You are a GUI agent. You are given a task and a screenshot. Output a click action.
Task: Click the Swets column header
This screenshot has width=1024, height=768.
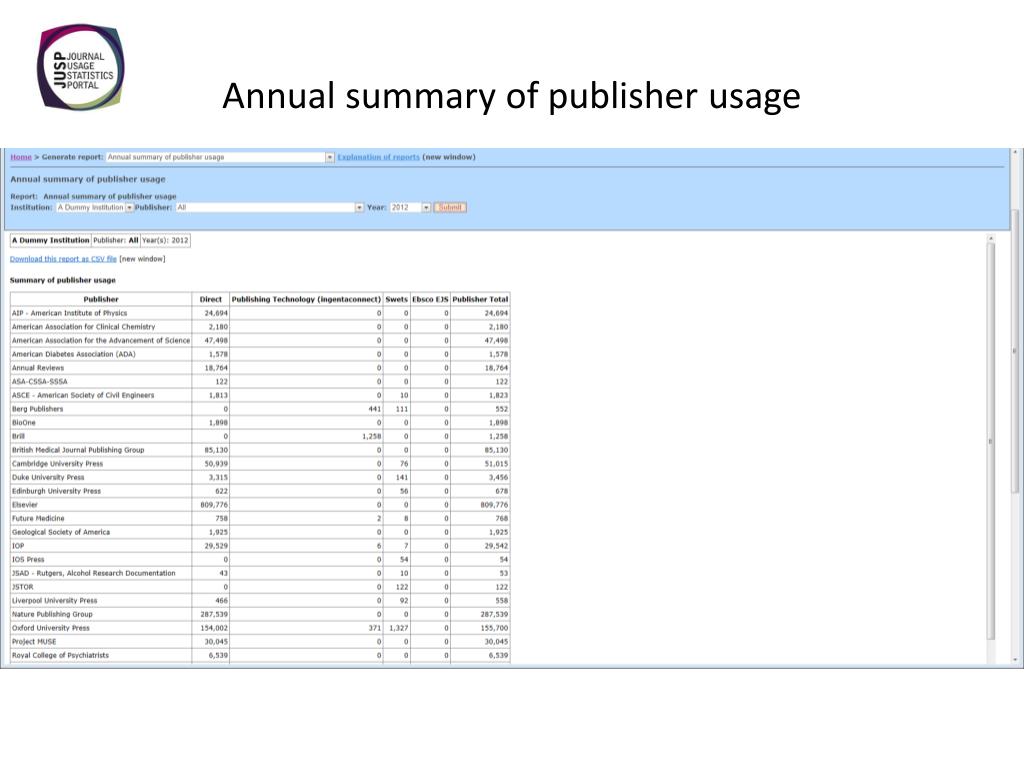pos(396,299)
